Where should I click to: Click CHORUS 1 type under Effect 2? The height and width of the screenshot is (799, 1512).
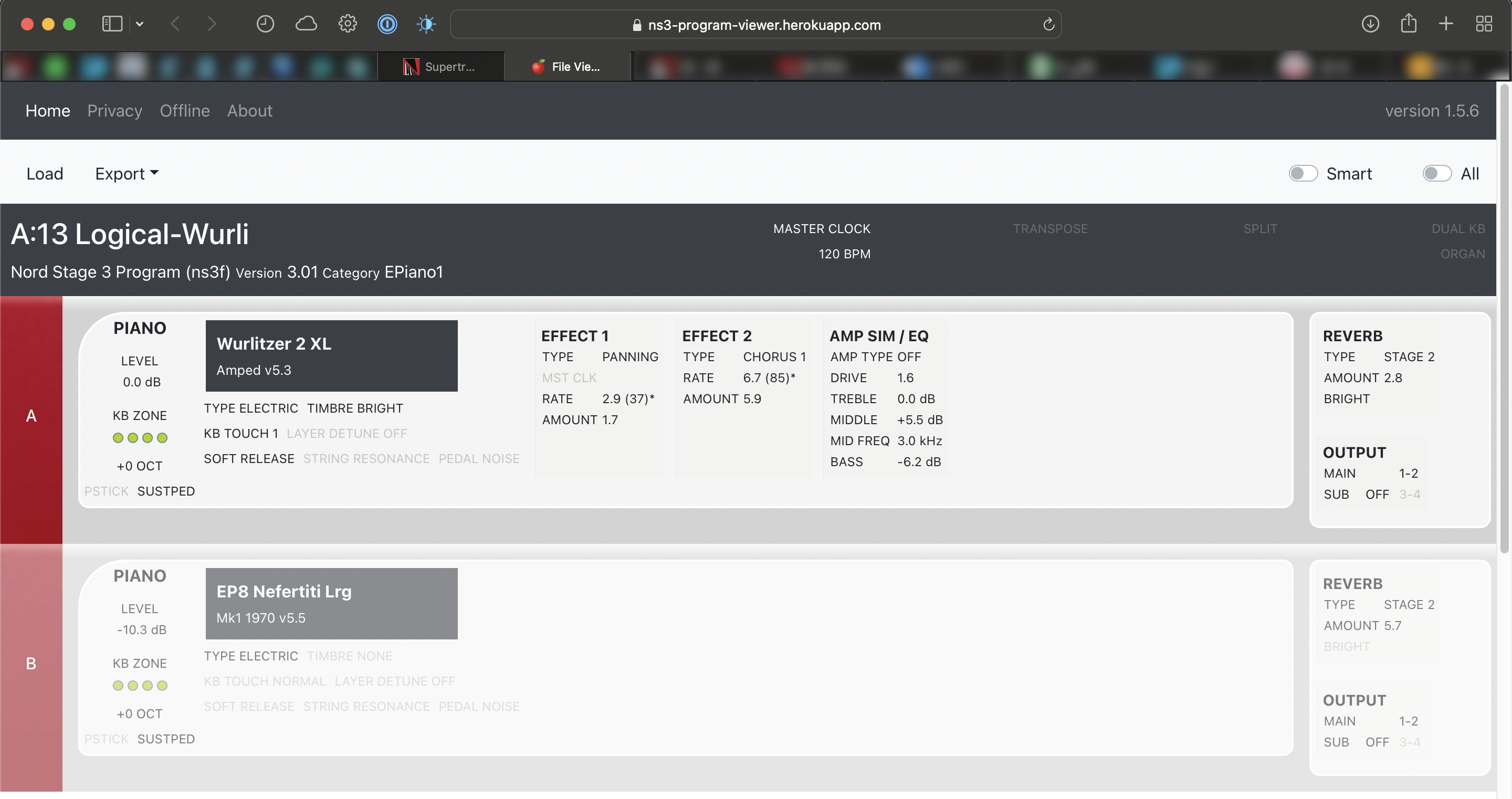click(775, 356)
